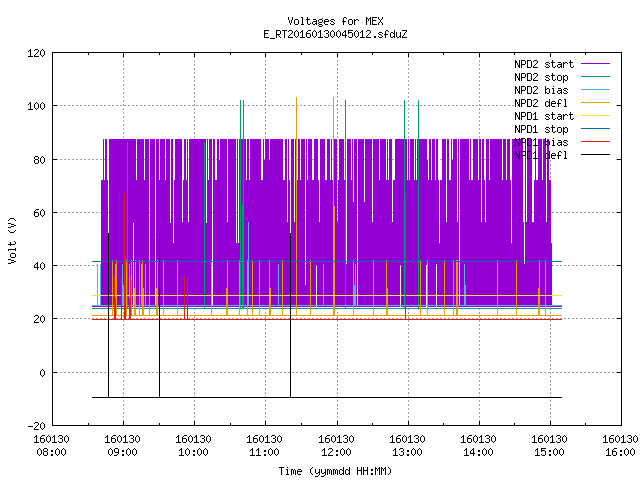Click the x-axis tick label 11:00

(x=264, y=452)
